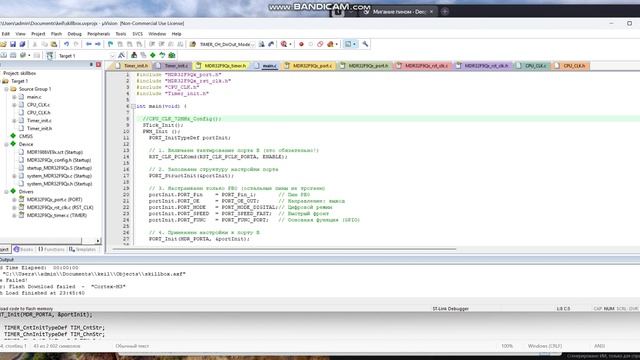Navigate forwards in the editor

pos(98,44)
